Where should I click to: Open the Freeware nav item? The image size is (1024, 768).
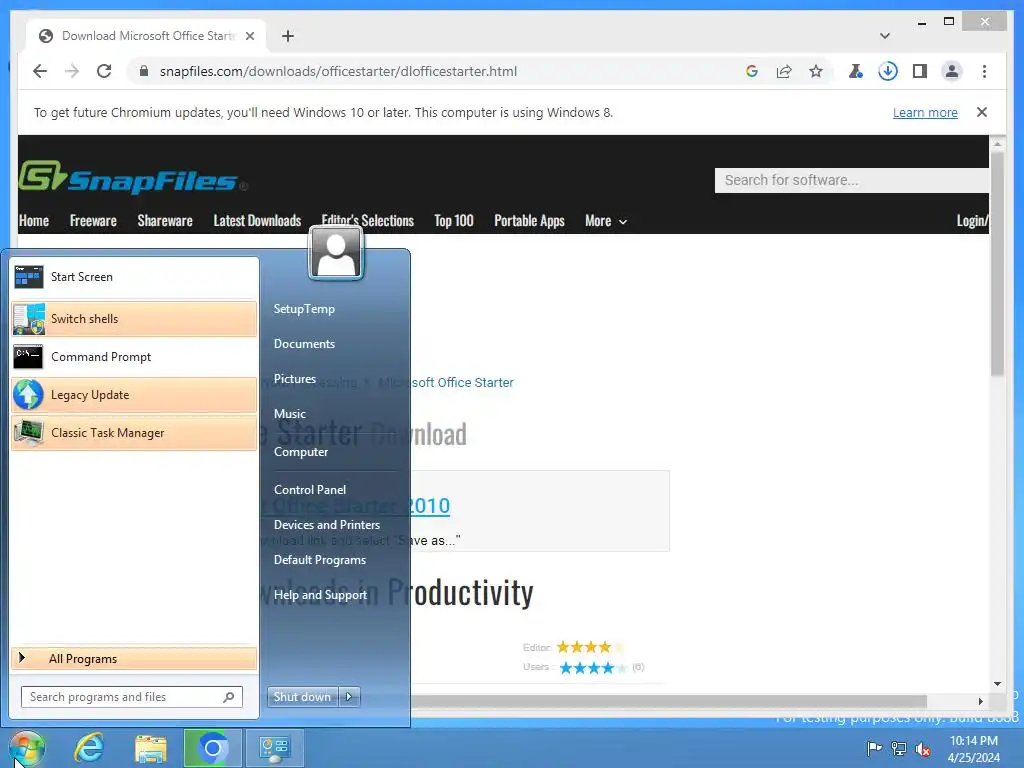point(93,221)
